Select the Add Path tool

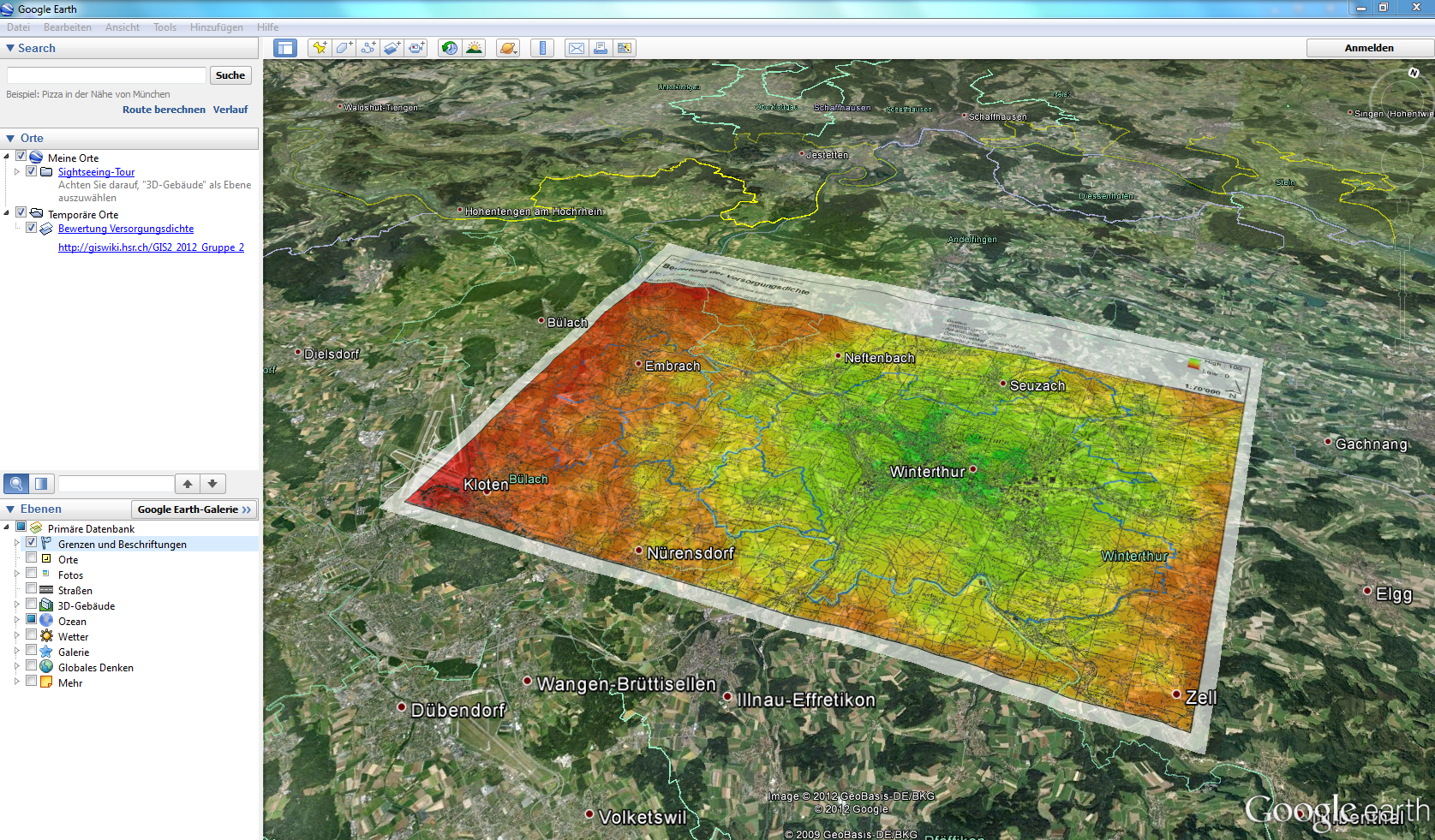coord(368,48)
